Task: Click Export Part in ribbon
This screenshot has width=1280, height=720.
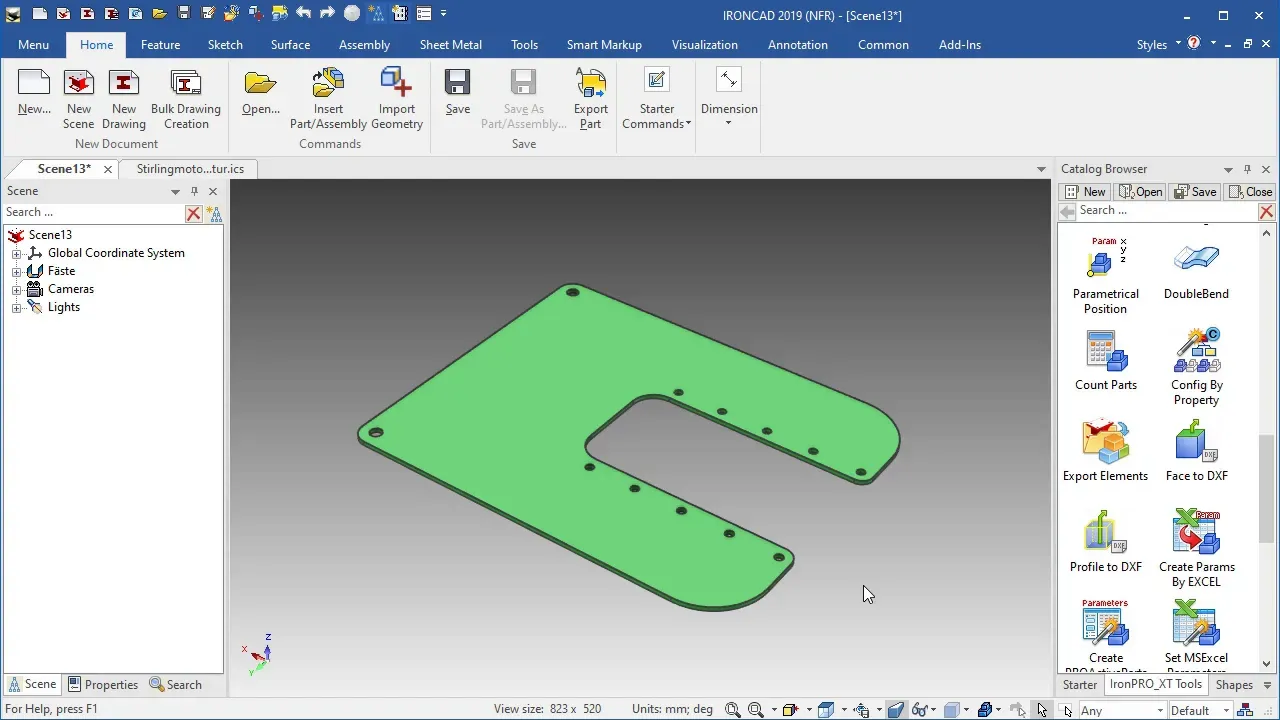Action: (x=591, y=99)
